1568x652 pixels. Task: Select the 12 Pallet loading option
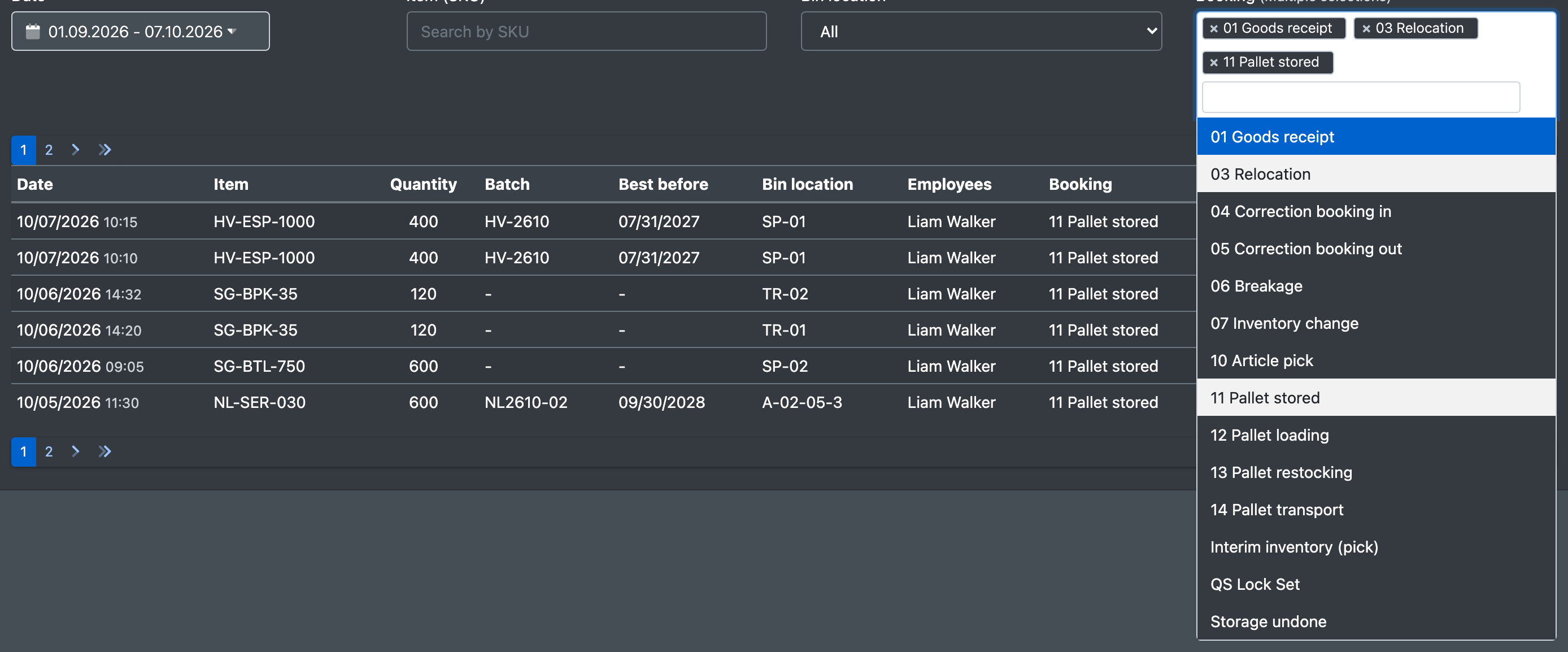click(1375, 434)
